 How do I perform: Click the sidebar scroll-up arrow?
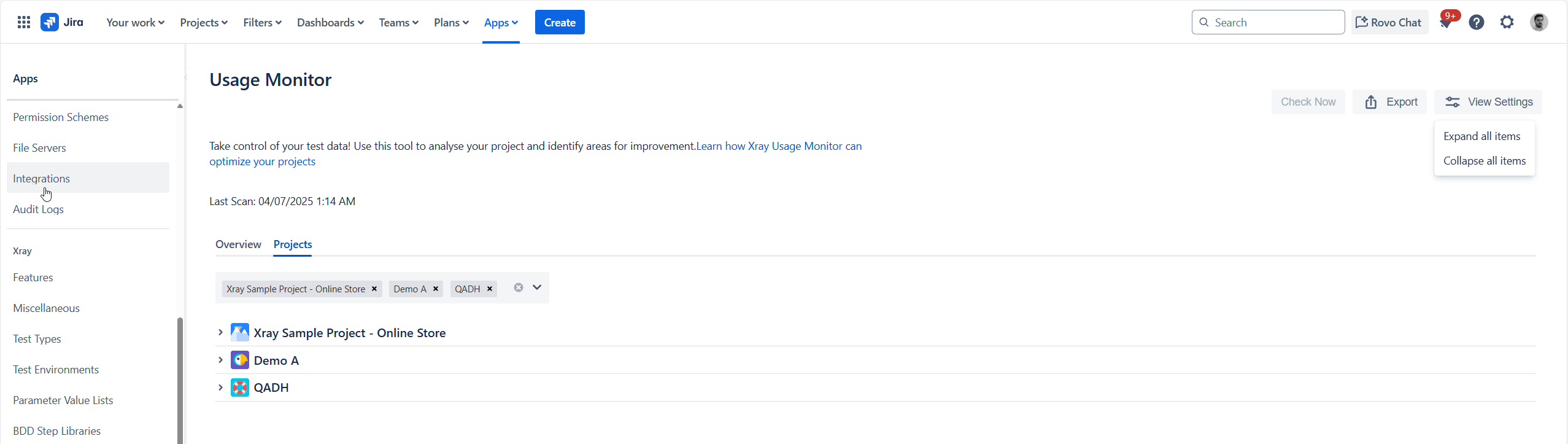tap(180, 106)
